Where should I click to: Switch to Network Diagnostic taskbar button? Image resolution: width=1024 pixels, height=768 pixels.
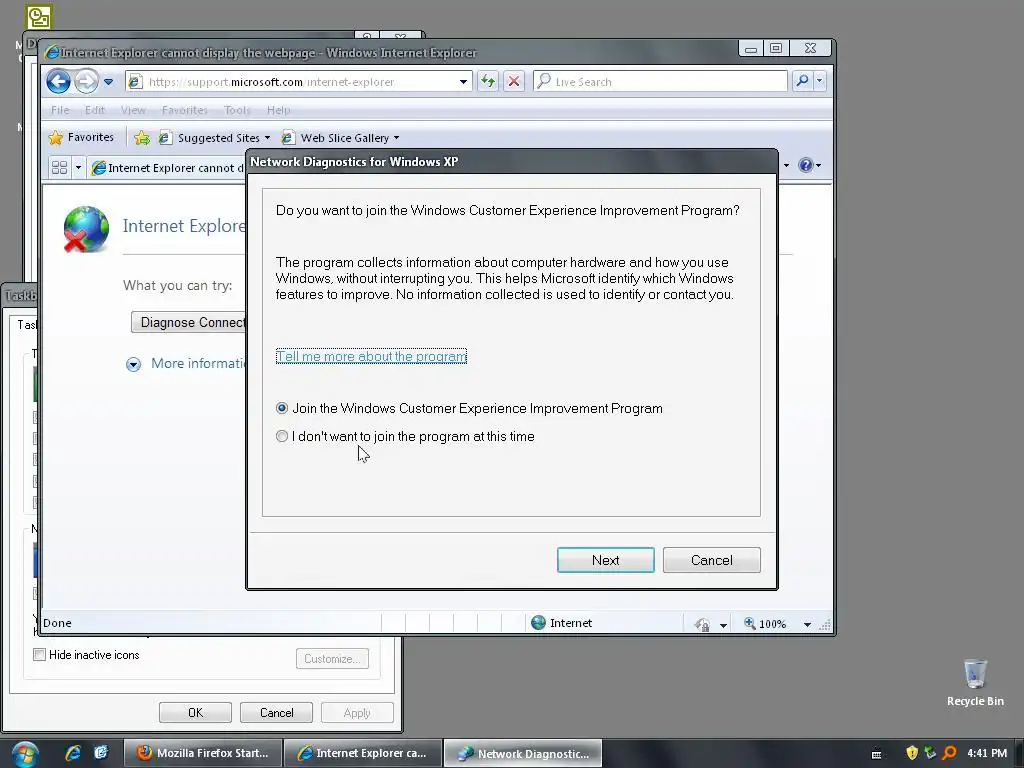(x=522, y=753)
